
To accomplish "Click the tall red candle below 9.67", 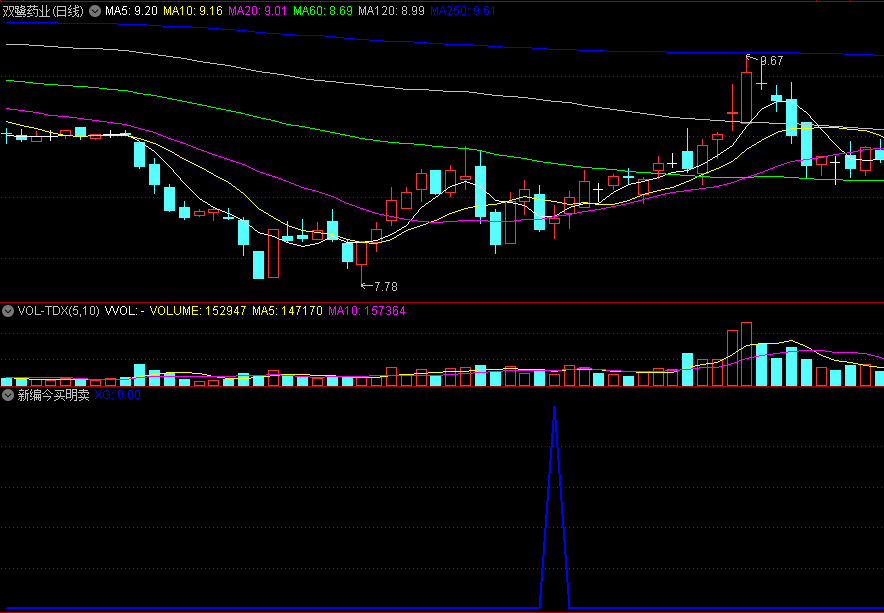I will (746, 98).
